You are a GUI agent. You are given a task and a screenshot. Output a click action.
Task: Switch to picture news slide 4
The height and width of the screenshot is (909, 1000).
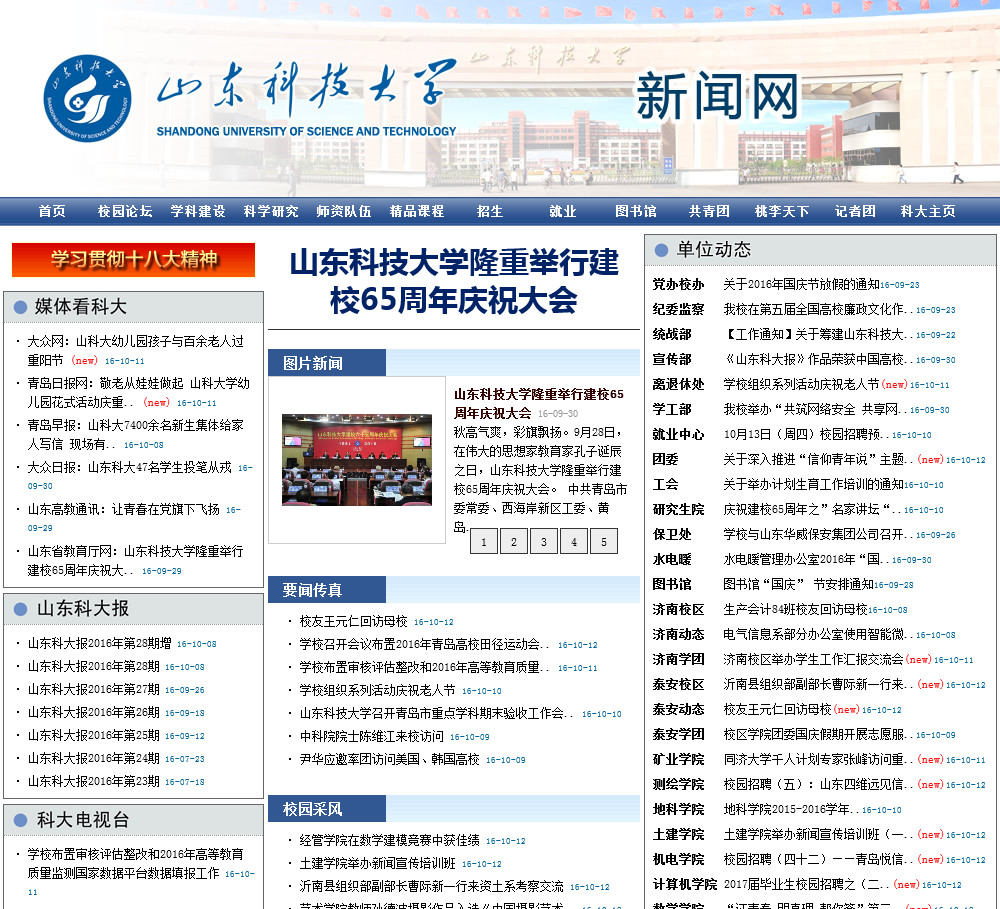tap(574, 542)
